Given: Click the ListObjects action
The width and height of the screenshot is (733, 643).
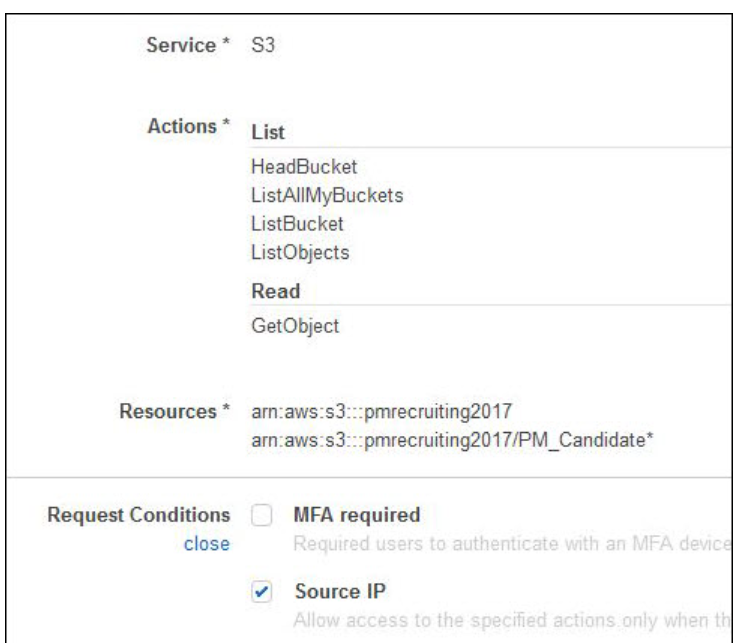Looking at the screenshot, I should (302, 253).
